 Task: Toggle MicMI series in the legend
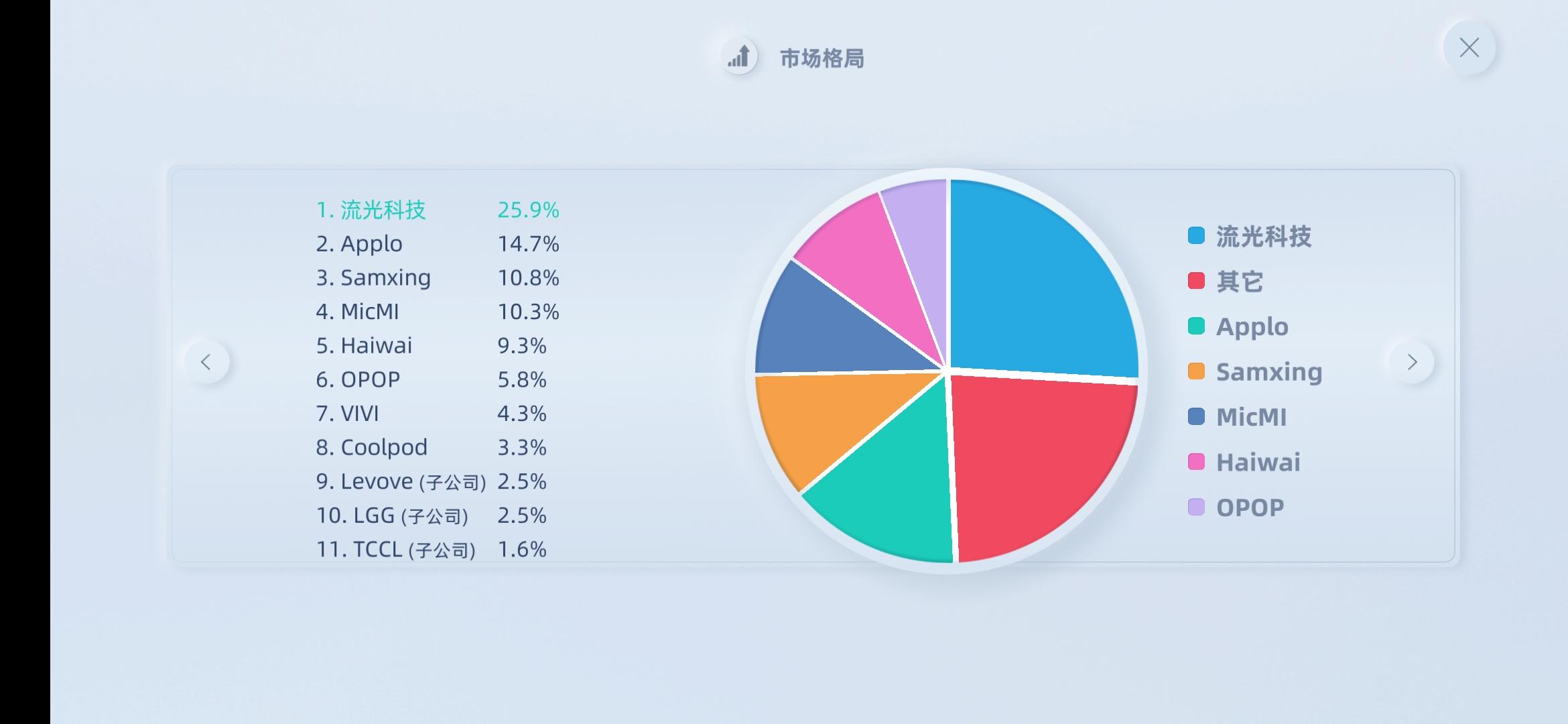1237,417
